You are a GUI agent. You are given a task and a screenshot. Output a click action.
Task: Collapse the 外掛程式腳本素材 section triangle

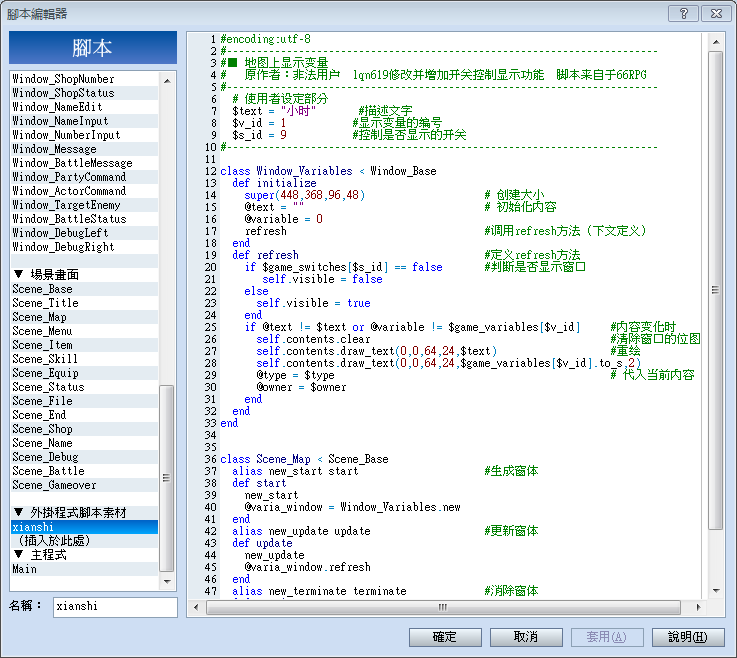(x=19, y=512)
